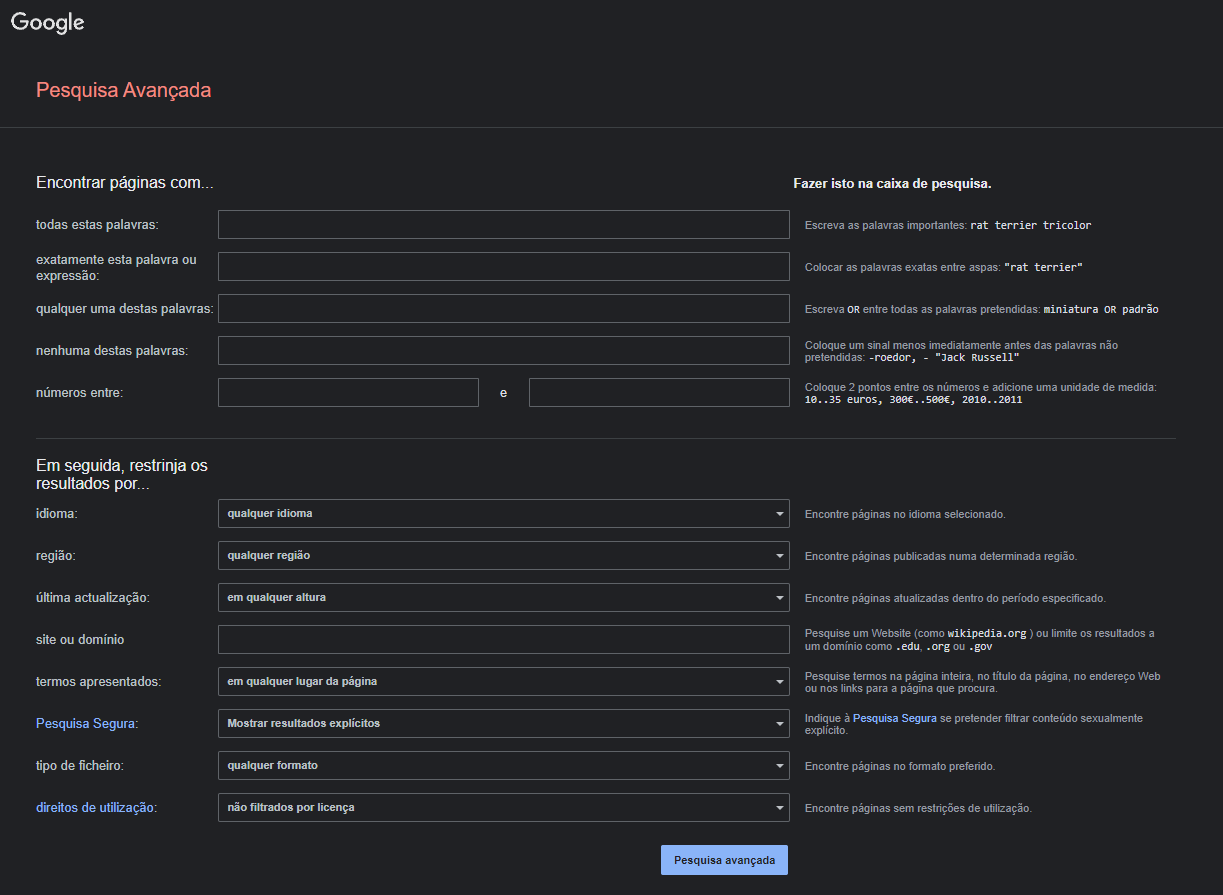Click the Google logo
Viewport: 1223px width, 895px height.
[48, 23]
